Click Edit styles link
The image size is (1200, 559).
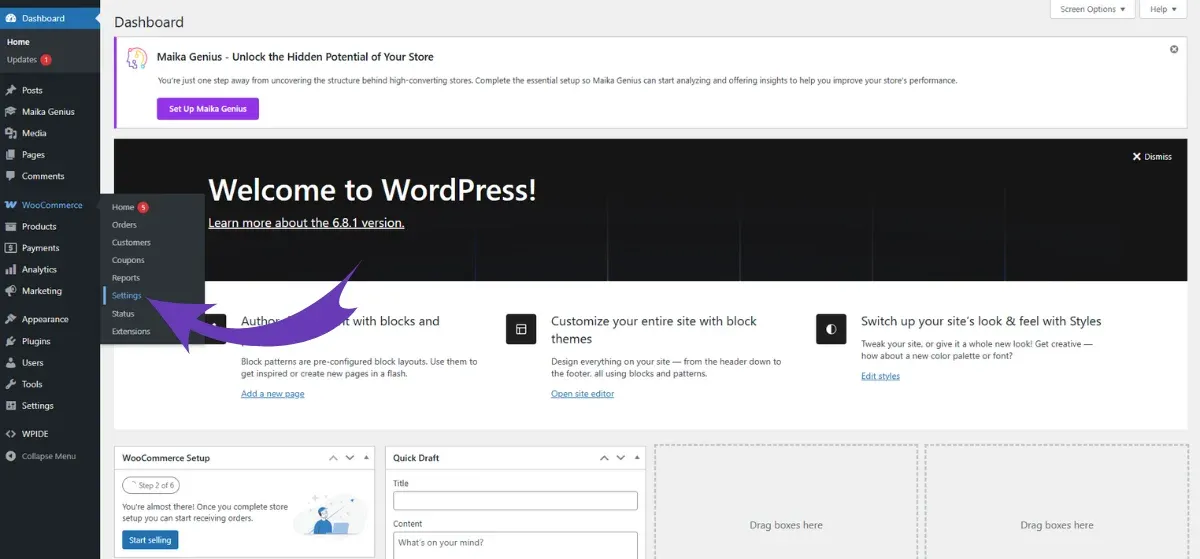pyautogui.click(x=880, y=376)
